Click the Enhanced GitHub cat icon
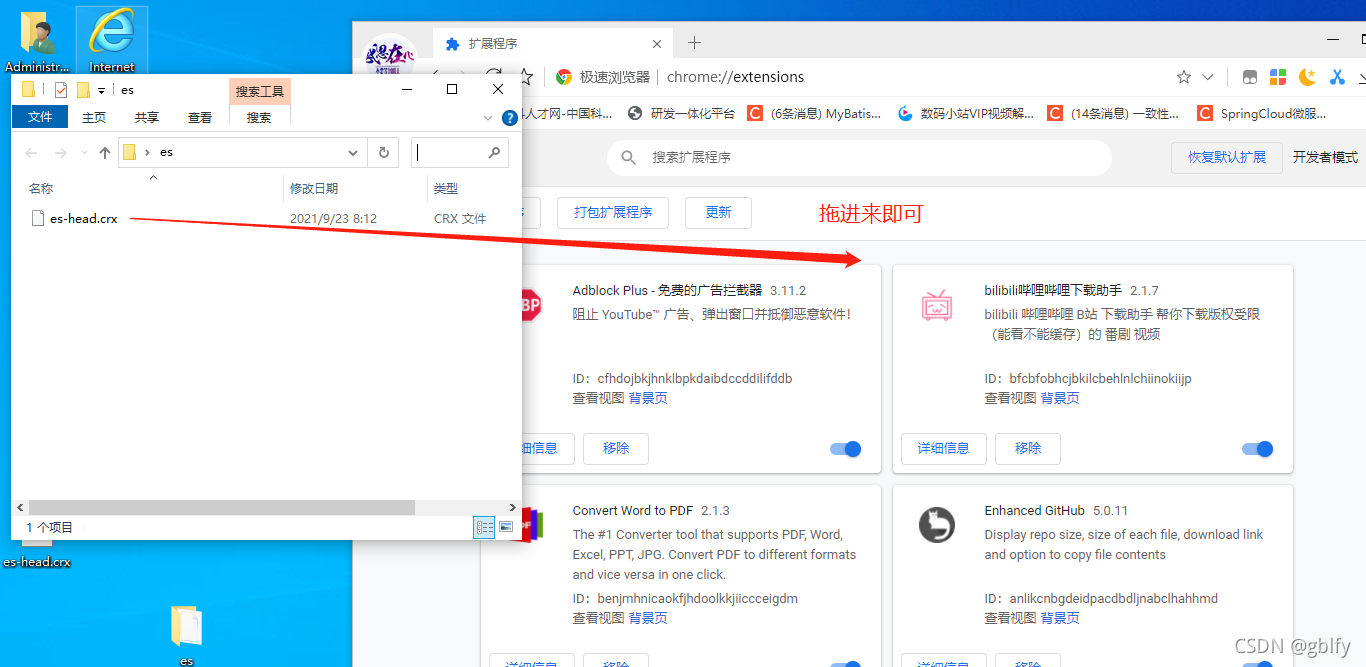The image size is (1366, 667). [937, 524]
